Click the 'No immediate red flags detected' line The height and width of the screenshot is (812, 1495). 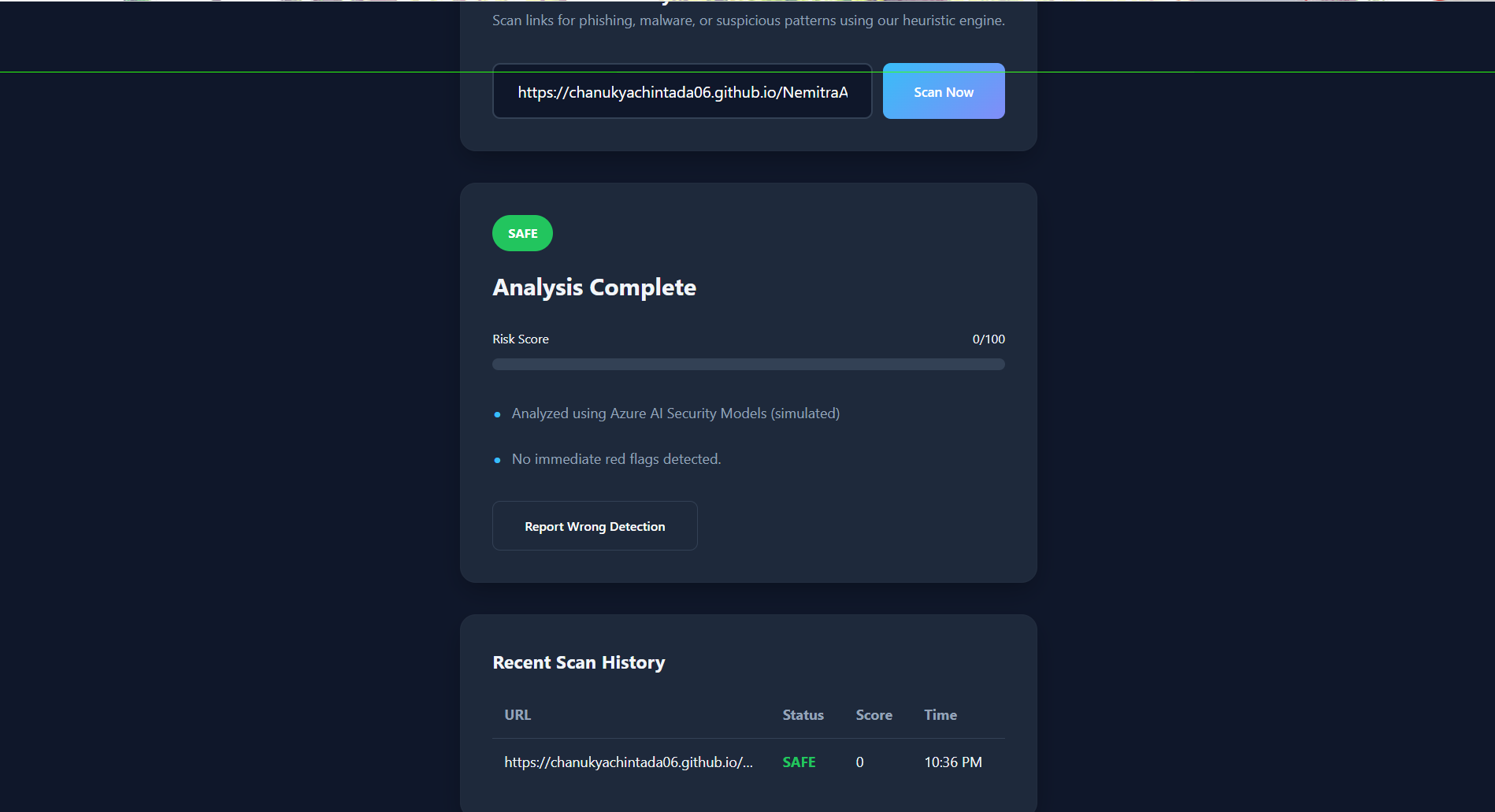pos(616,459)
